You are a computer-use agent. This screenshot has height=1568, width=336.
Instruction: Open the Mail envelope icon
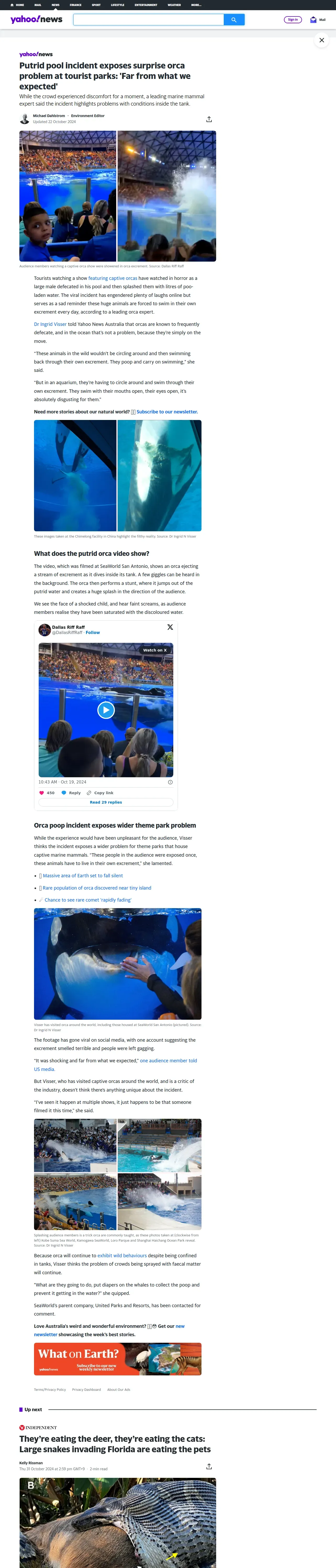click(x=313, y=20)
